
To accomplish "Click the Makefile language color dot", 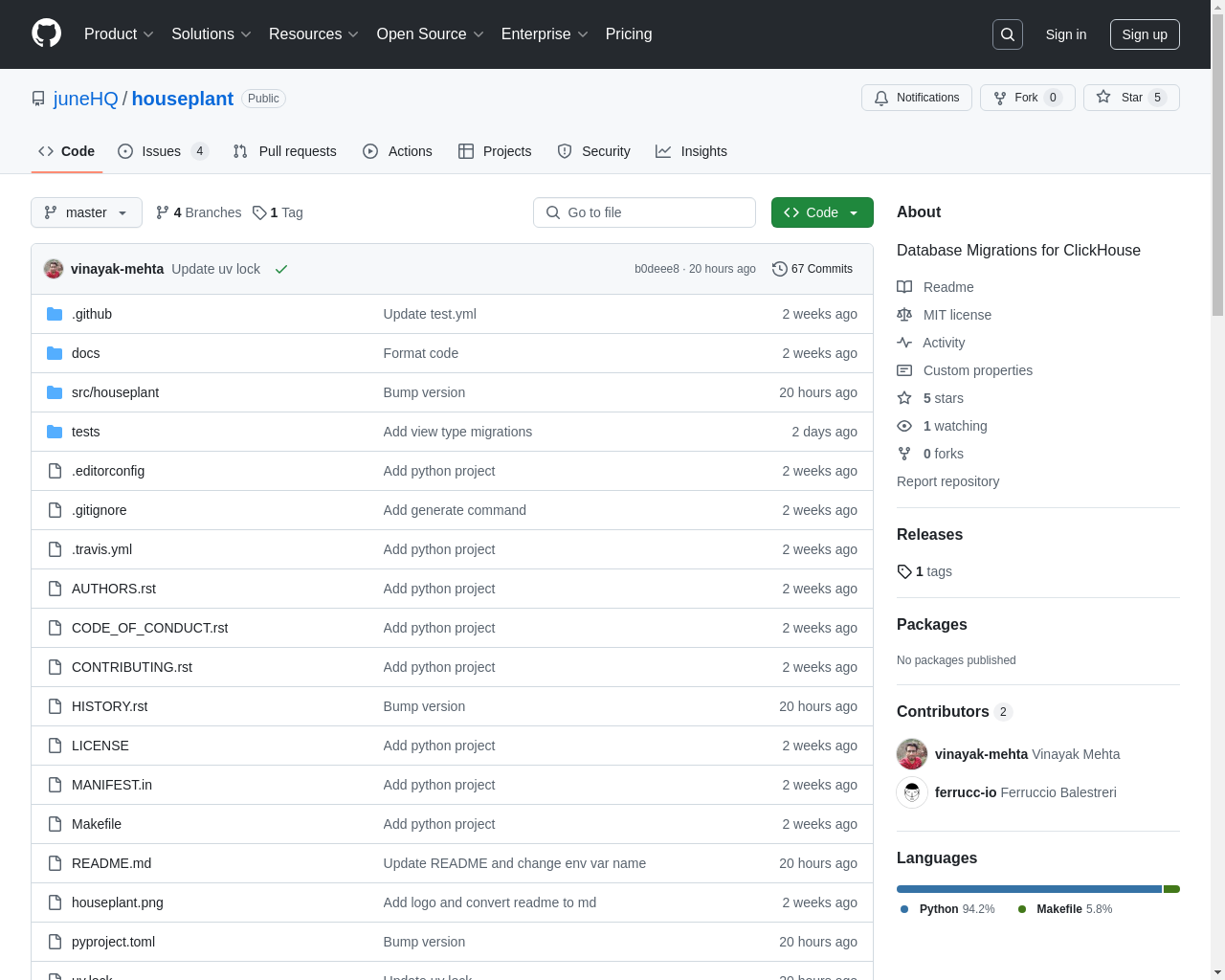I will 1022,909.
